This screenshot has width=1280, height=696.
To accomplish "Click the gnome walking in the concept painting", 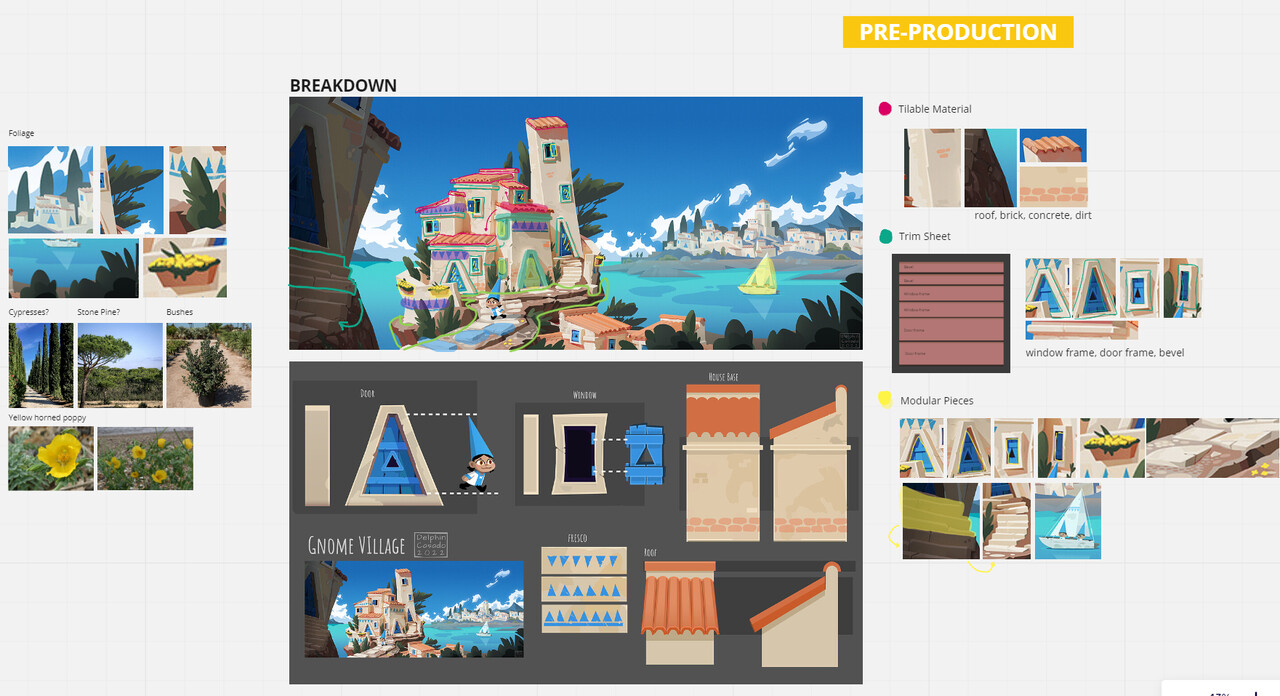I will click(x=492, y=303).
